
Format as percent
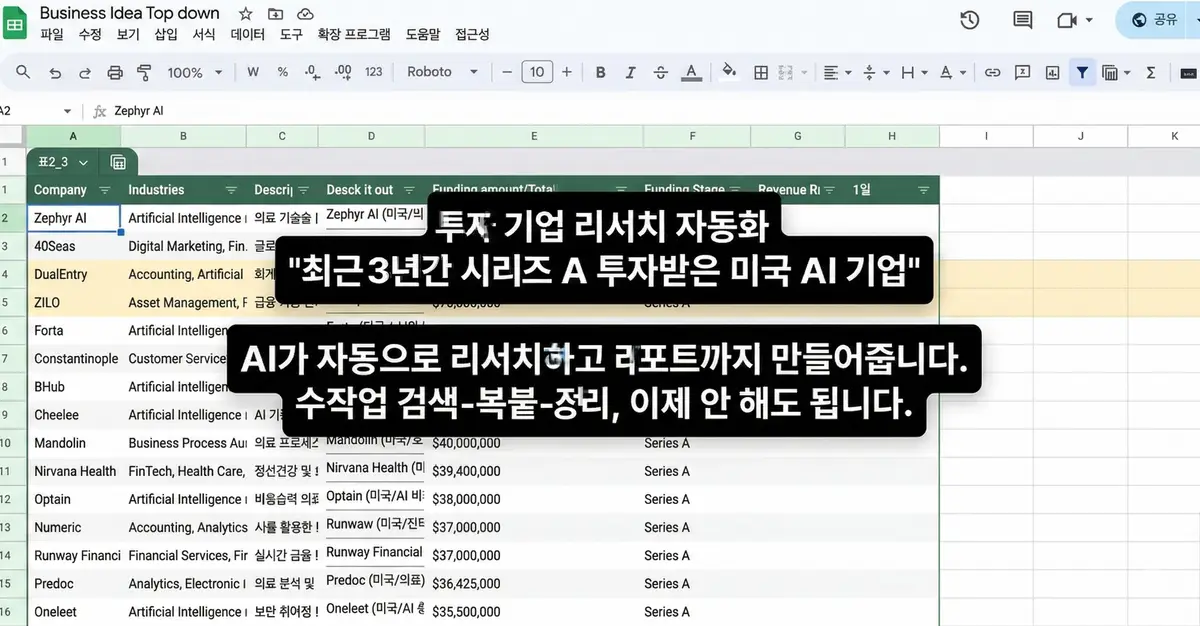[283, 72]
